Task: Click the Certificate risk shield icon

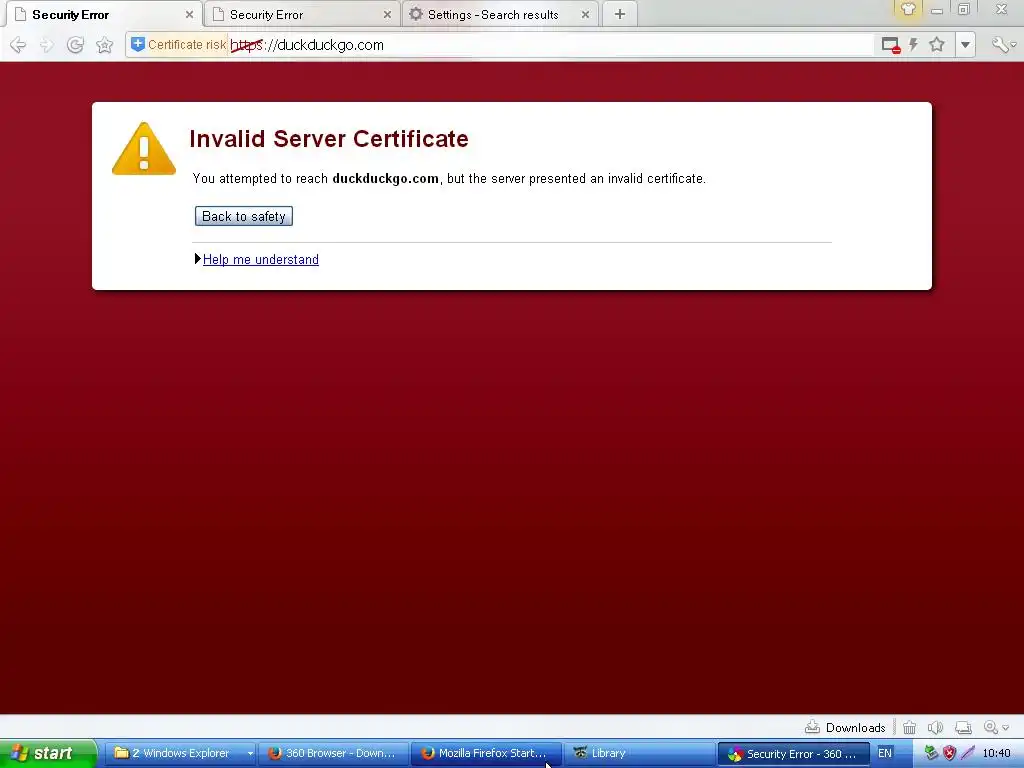Action: [138, 44]
